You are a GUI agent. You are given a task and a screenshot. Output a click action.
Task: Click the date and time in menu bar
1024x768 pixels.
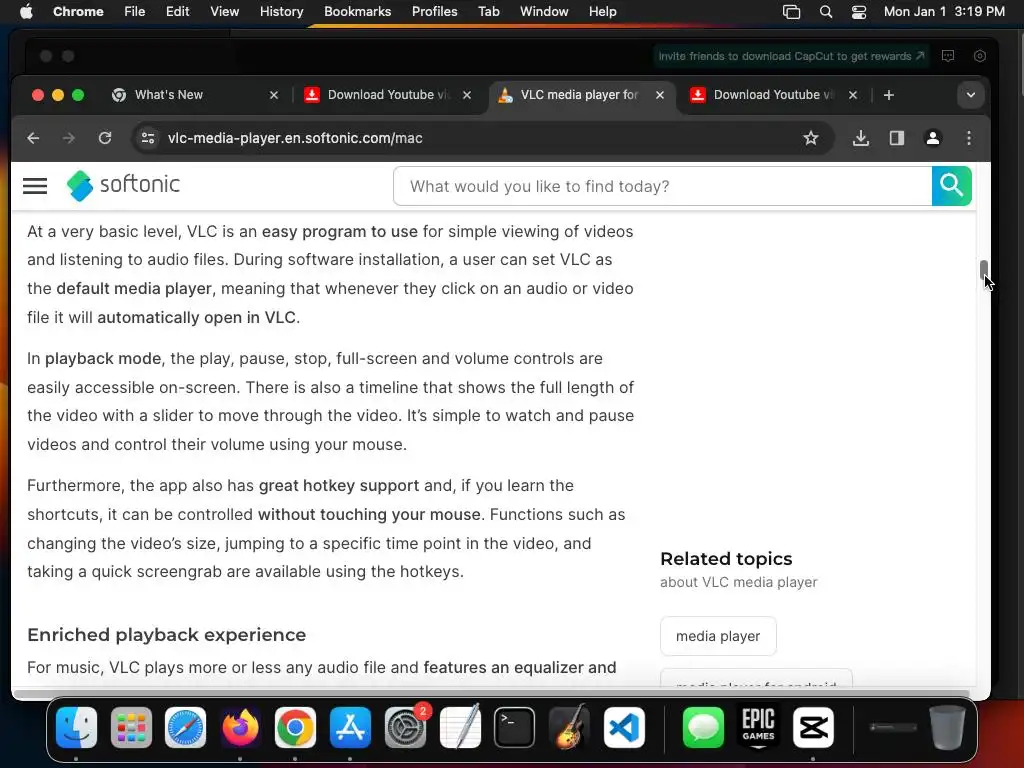944,11
